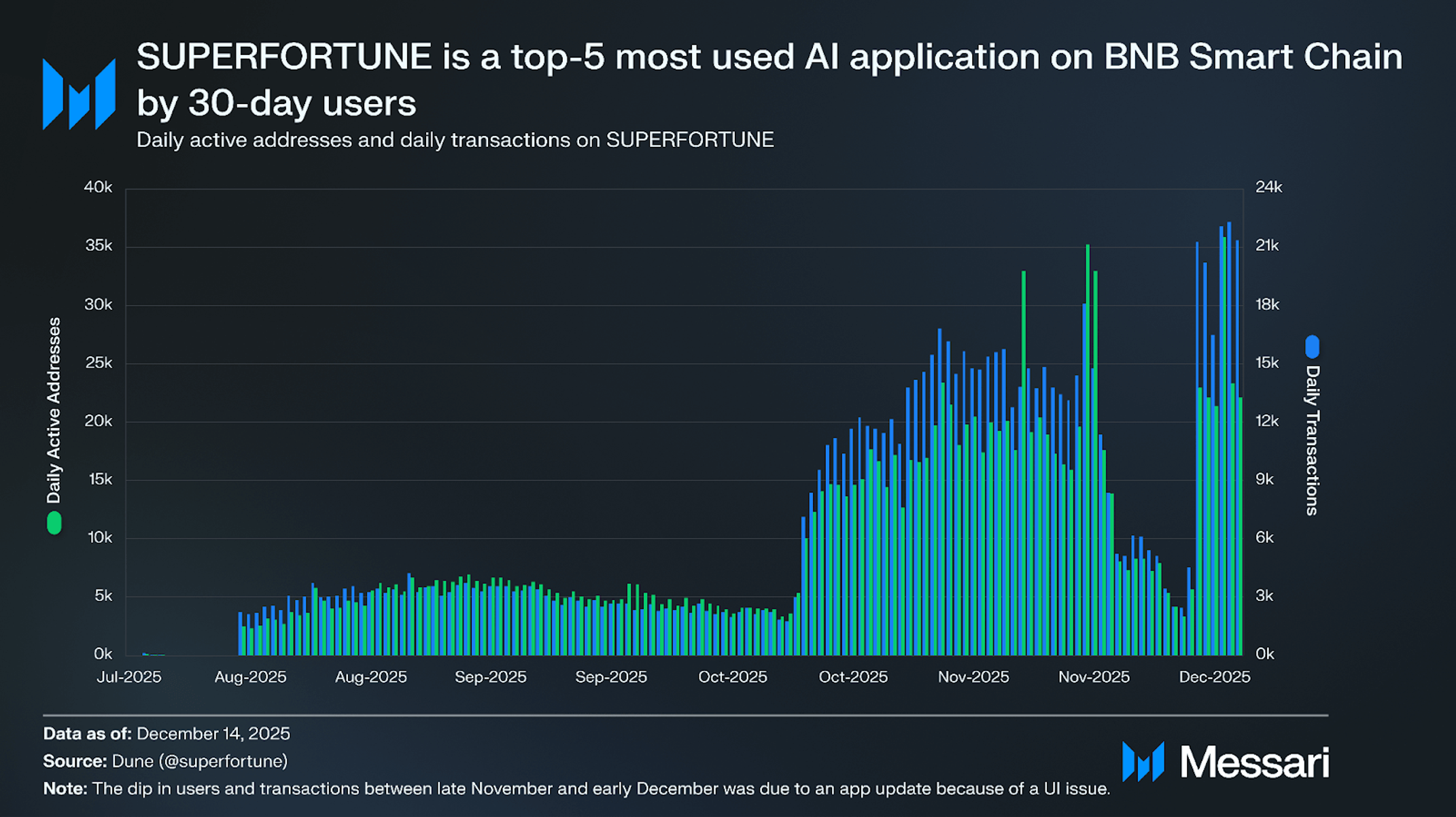
Task: Click the Jul-2025 x-axis label
Action: click(x=129, y=677)
